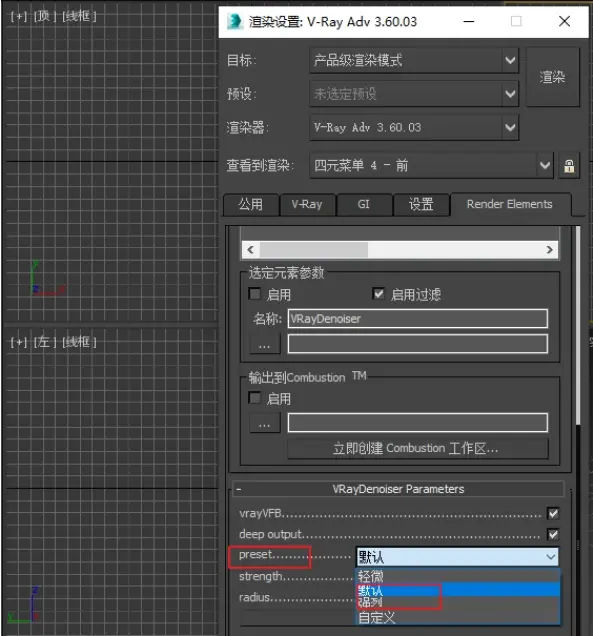Switch to the 设置 tab
Image resolution: width=593 pixels, height=636 pixels.
point(421,204)
